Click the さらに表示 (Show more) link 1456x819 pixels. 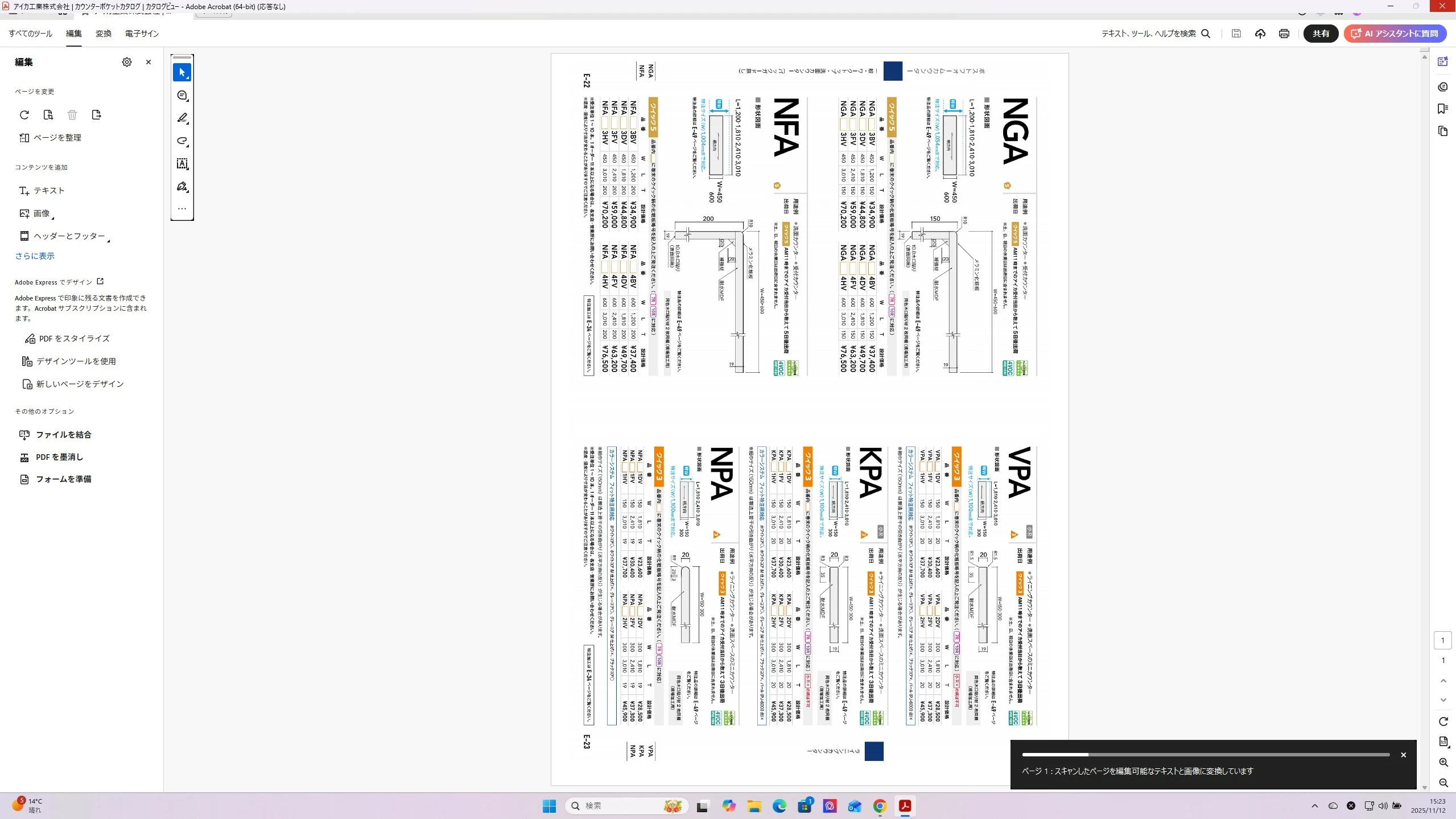pos(35,256)
